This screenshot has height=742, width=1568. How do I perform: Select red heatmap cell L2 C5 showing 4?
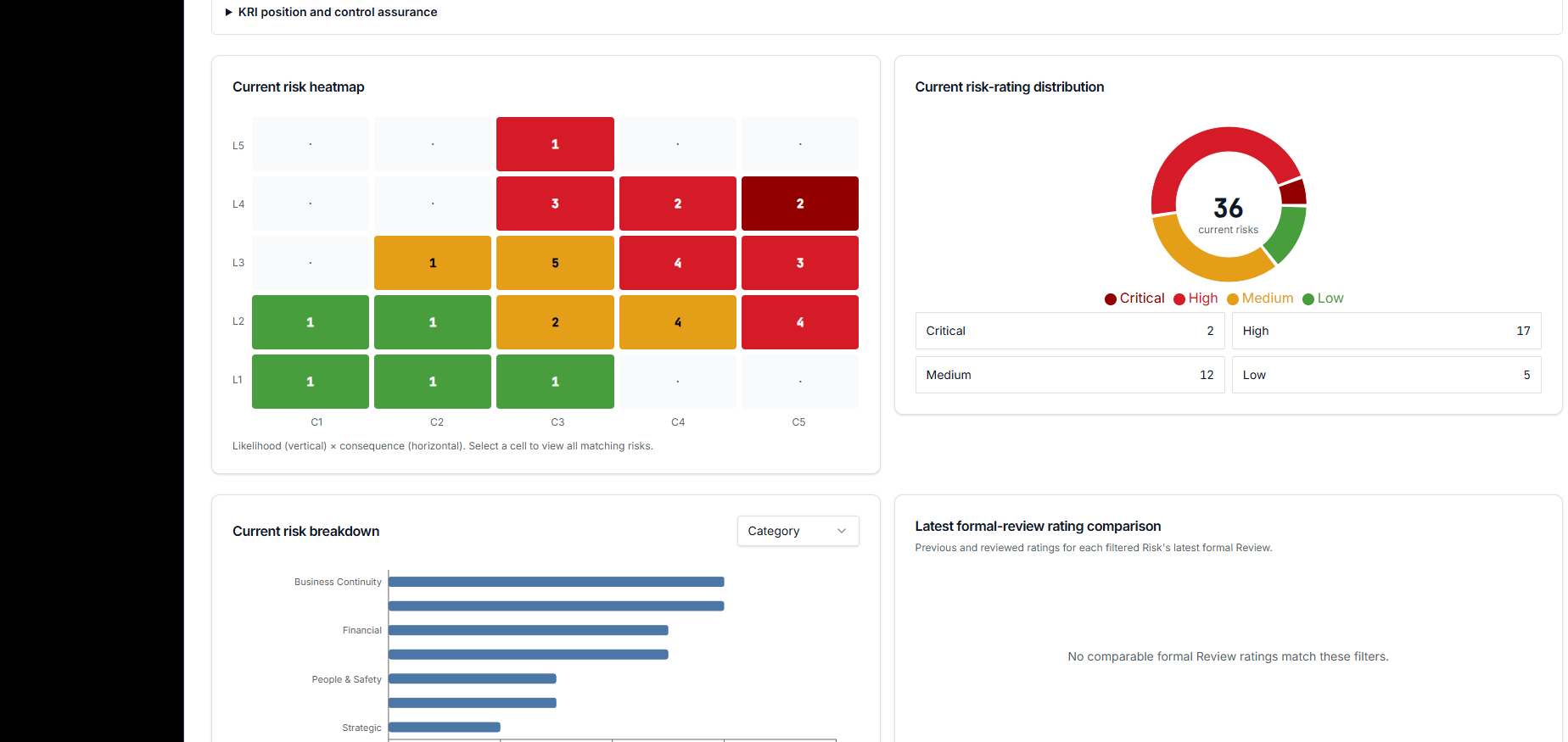tap(800, 322)
